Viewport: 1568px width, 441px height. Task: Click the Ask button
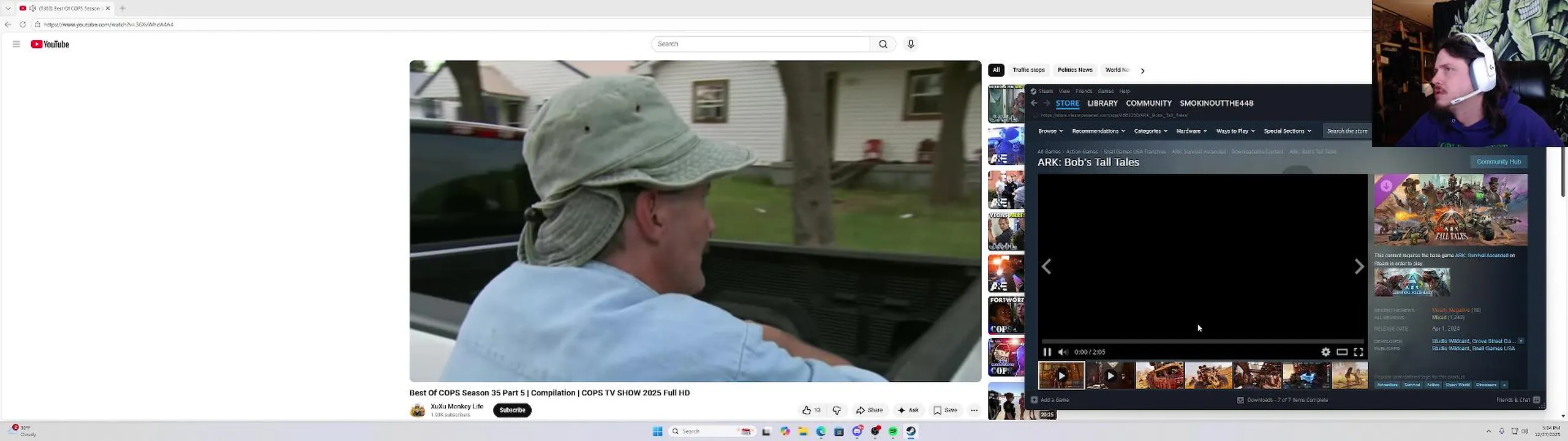[908, 410]
